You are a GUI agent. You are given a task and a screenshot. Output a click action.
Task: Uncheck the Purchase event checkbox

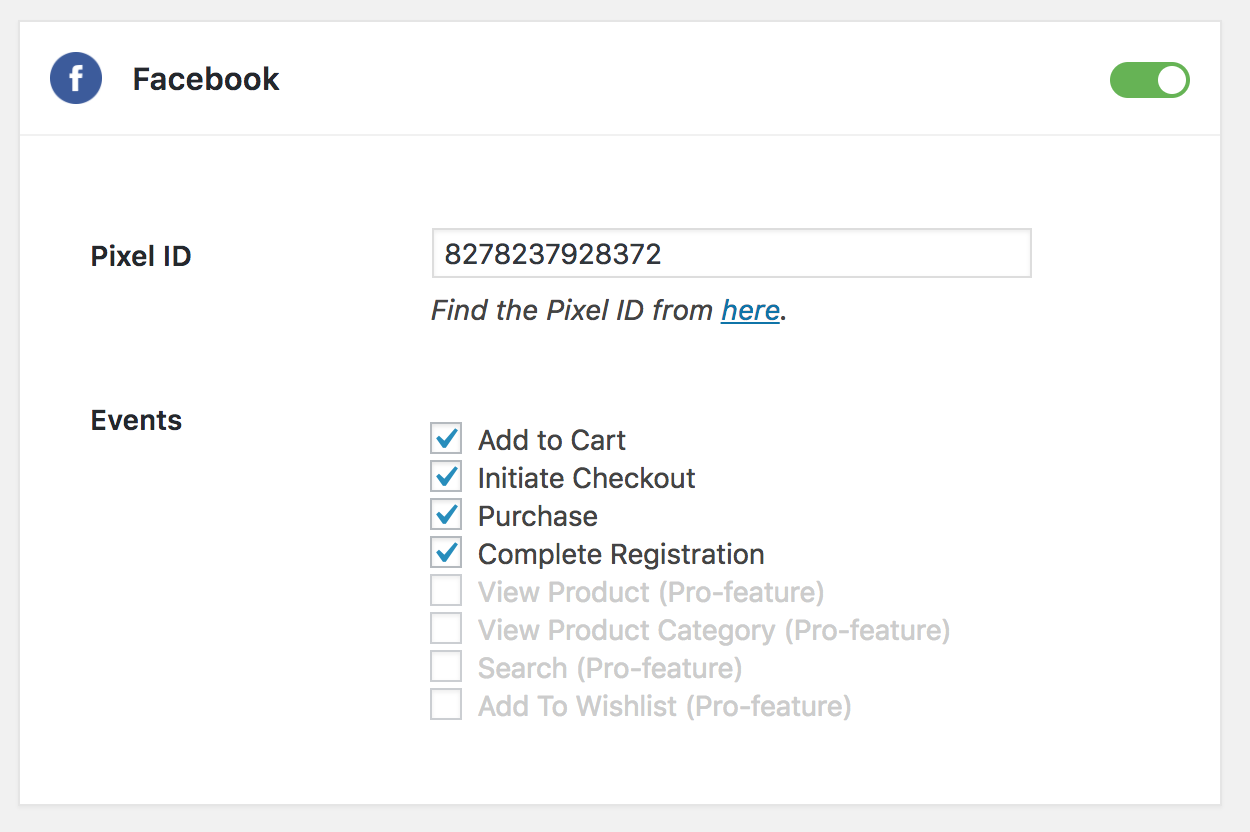coord(446,515)
